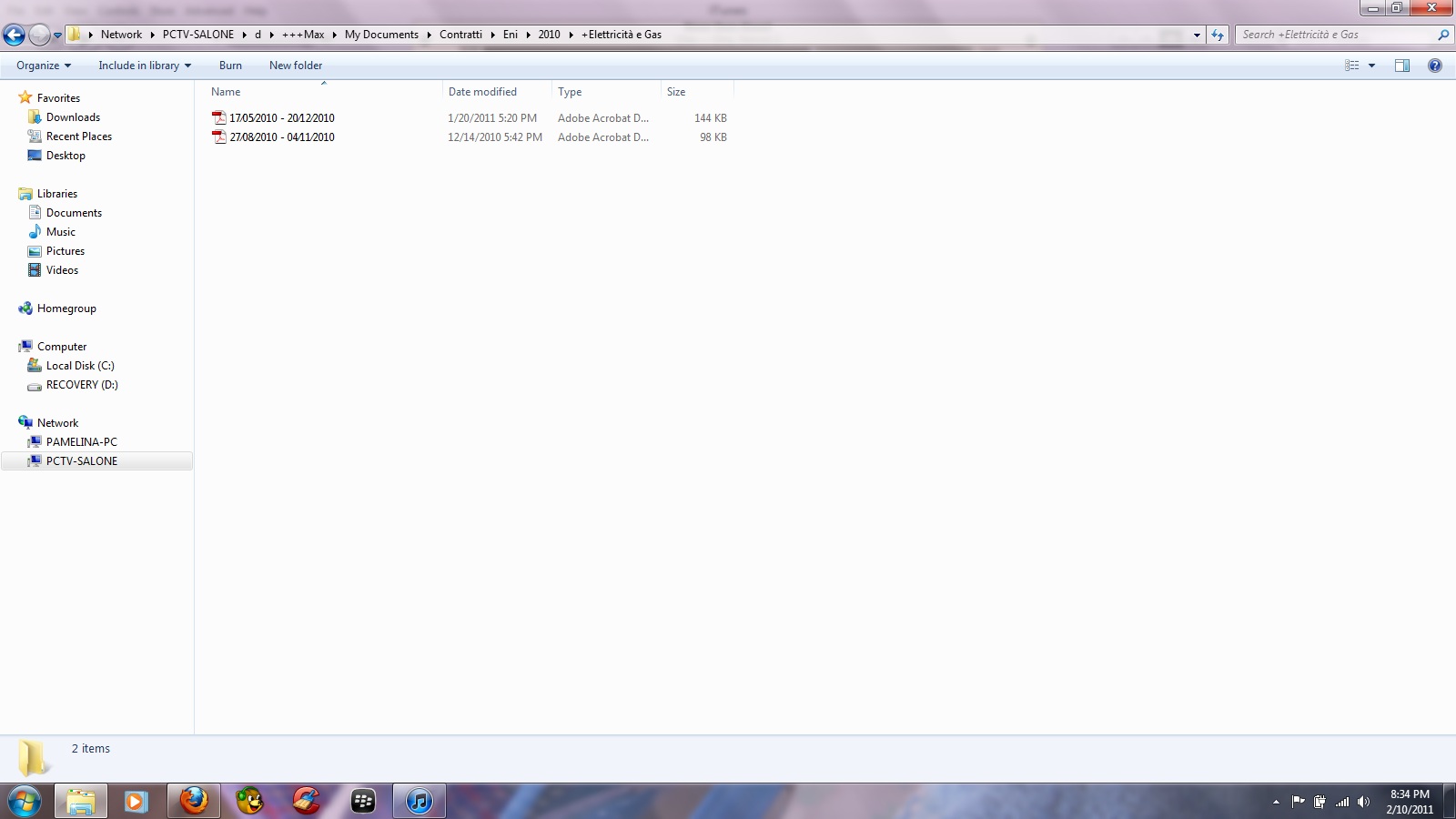The height and width of the screenshot is (819, 1456).
Task: Open Downloads in Favorites
Action: pos(73,117)
